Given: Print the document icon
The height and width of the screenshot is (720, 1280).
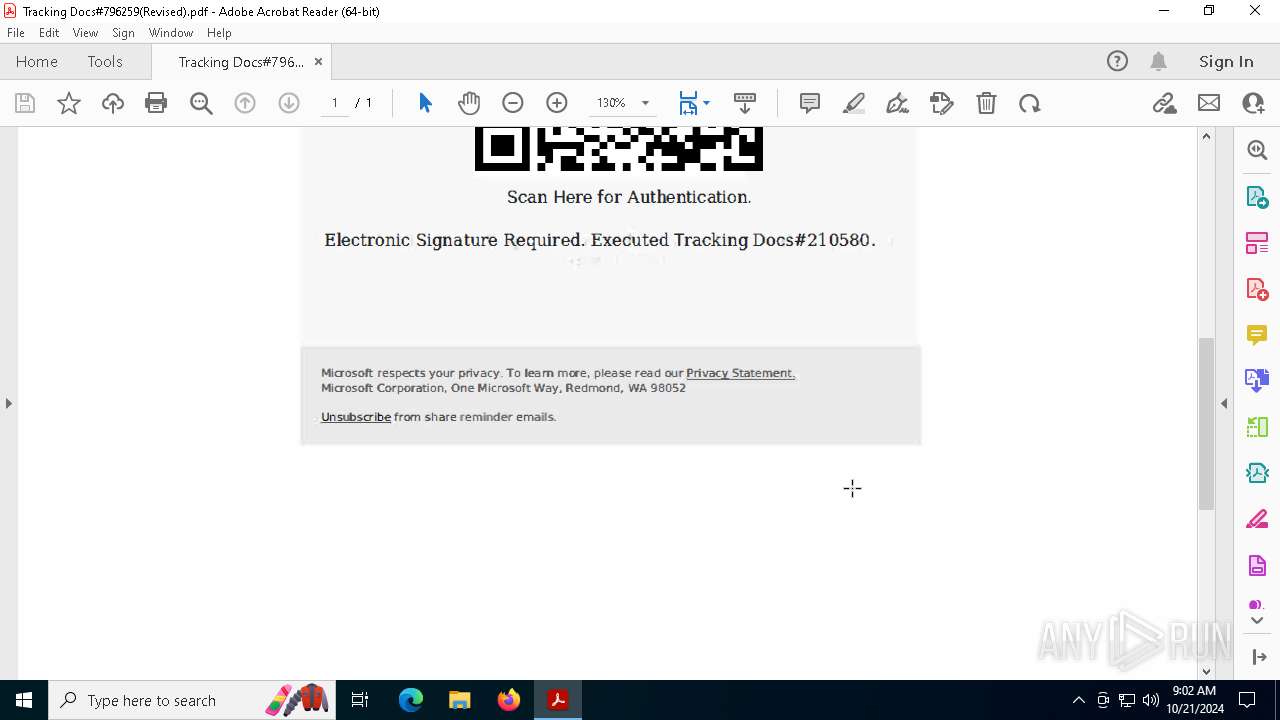Looking at the screenshot, I should [x=156, y=103].
